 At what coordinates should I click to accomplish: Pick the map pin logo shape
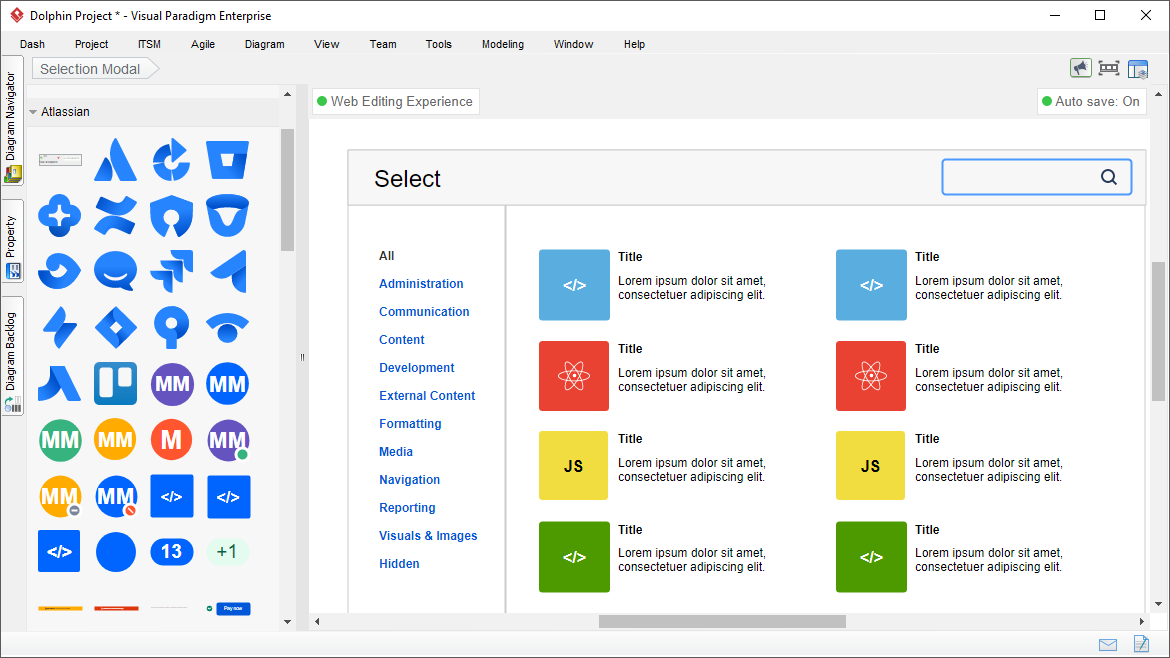(172, 327)
